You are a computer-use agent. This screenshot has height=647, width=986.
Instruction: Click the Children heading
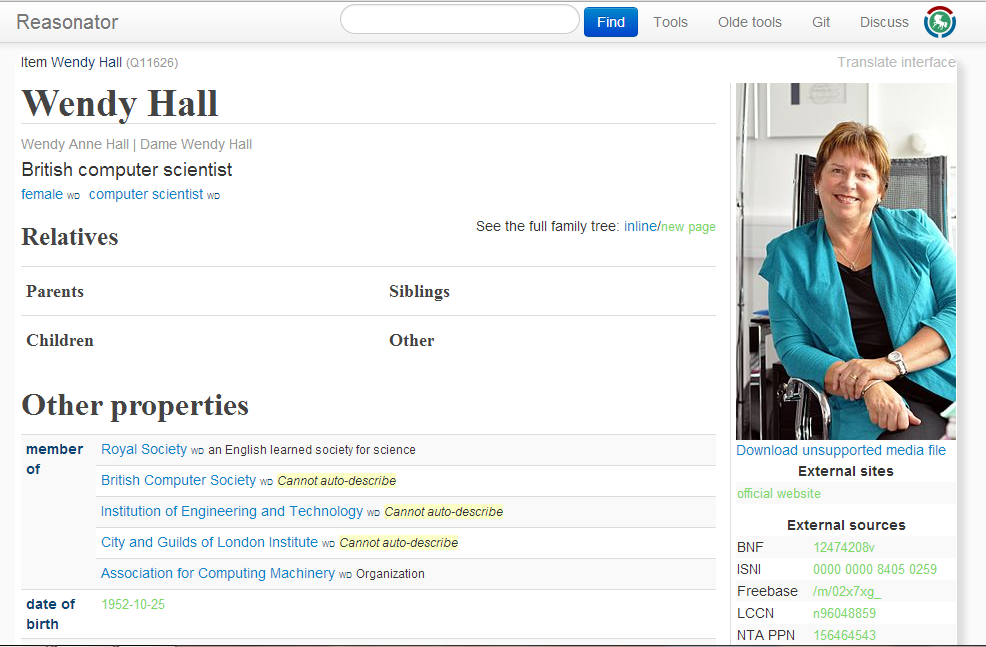click(60, 340)
